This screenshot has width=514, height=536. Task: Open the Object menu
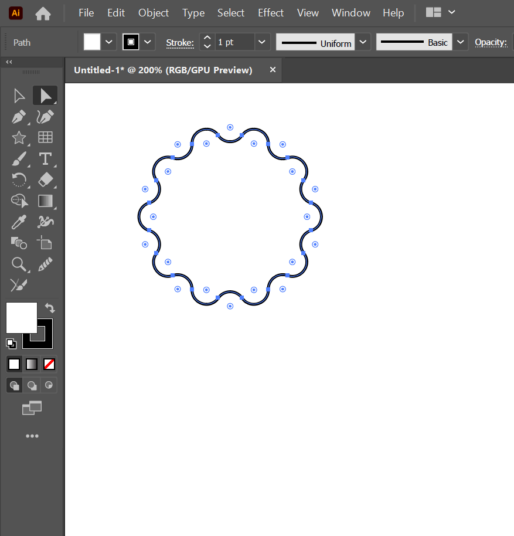click(153, 13)
